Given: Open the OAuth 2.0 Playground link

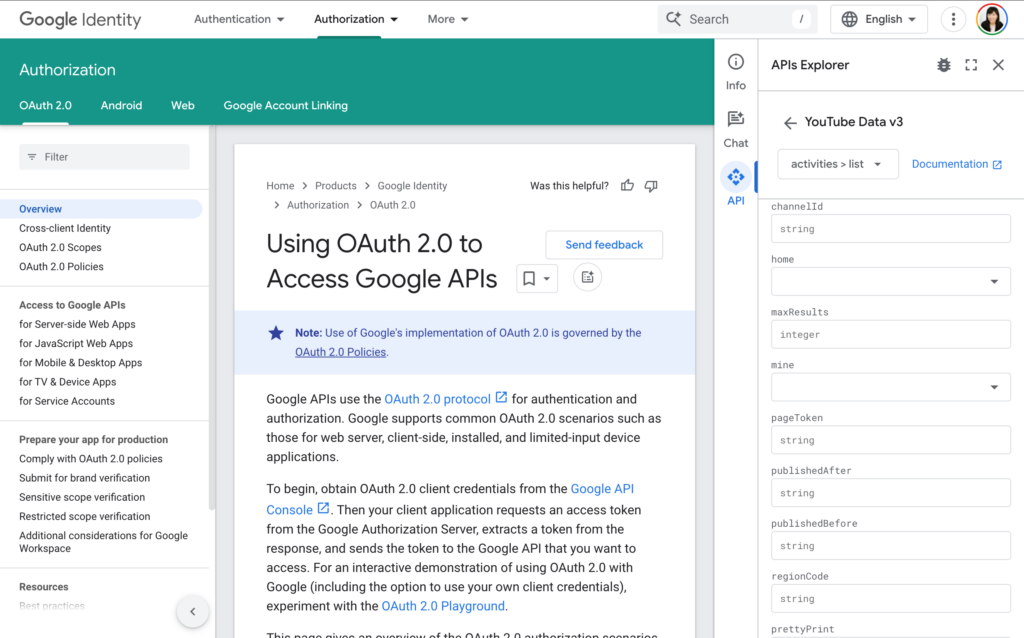Looking at the screenshot, I should (443, 606).
